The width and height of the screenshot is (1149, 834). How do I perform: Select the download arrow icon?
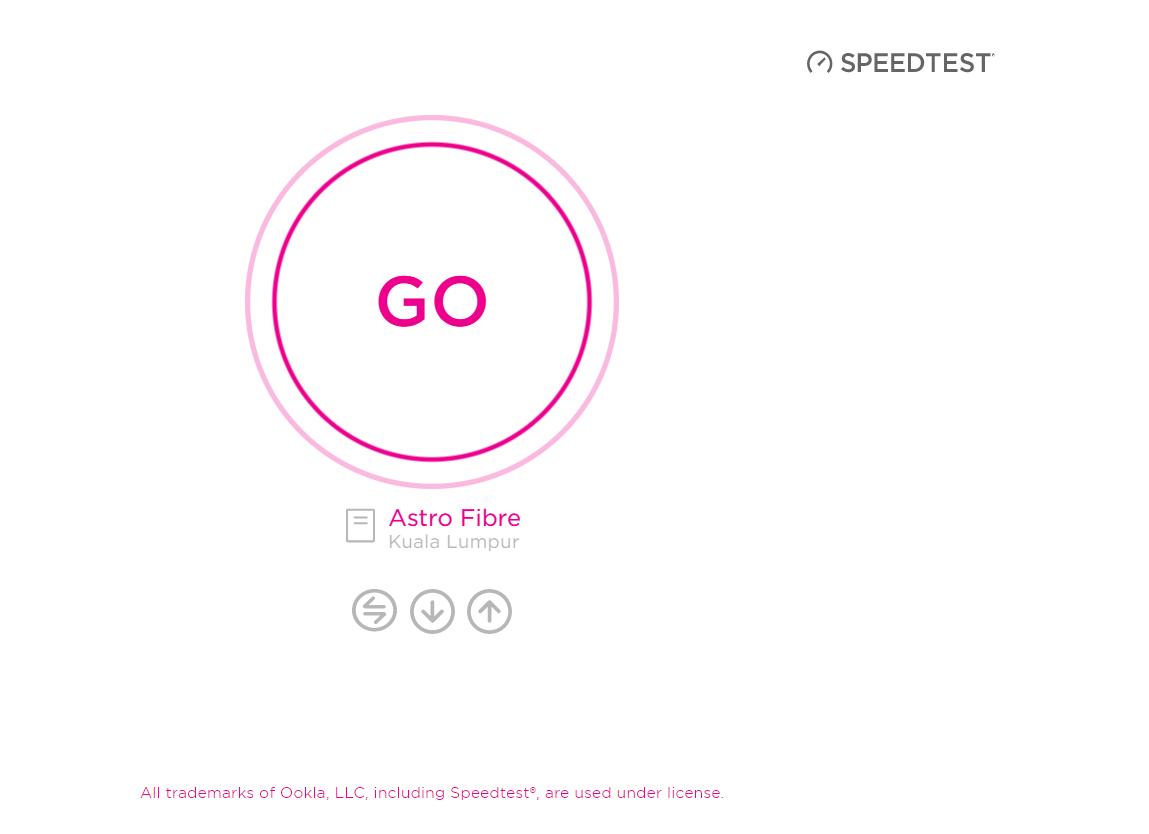pos(432,611)
